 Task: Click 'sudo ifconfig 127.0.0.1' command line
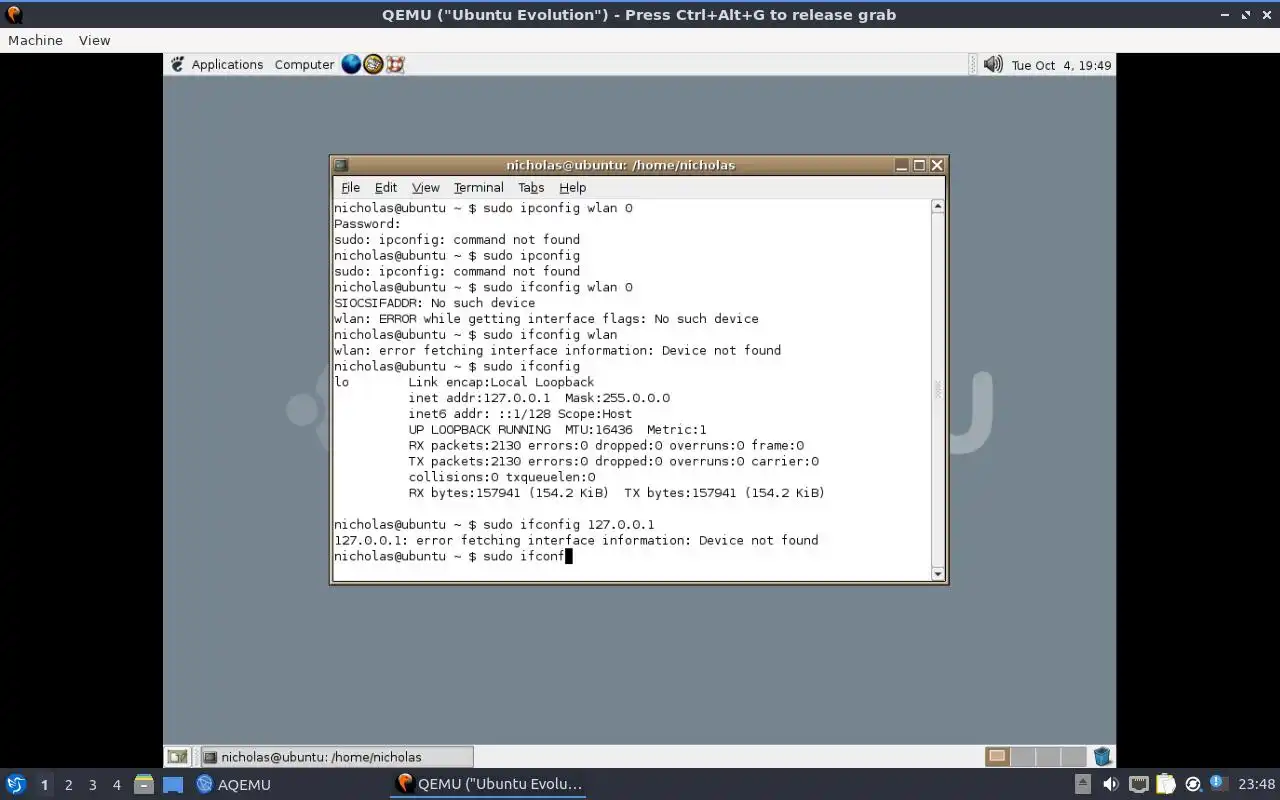click(x=494, y=524)
